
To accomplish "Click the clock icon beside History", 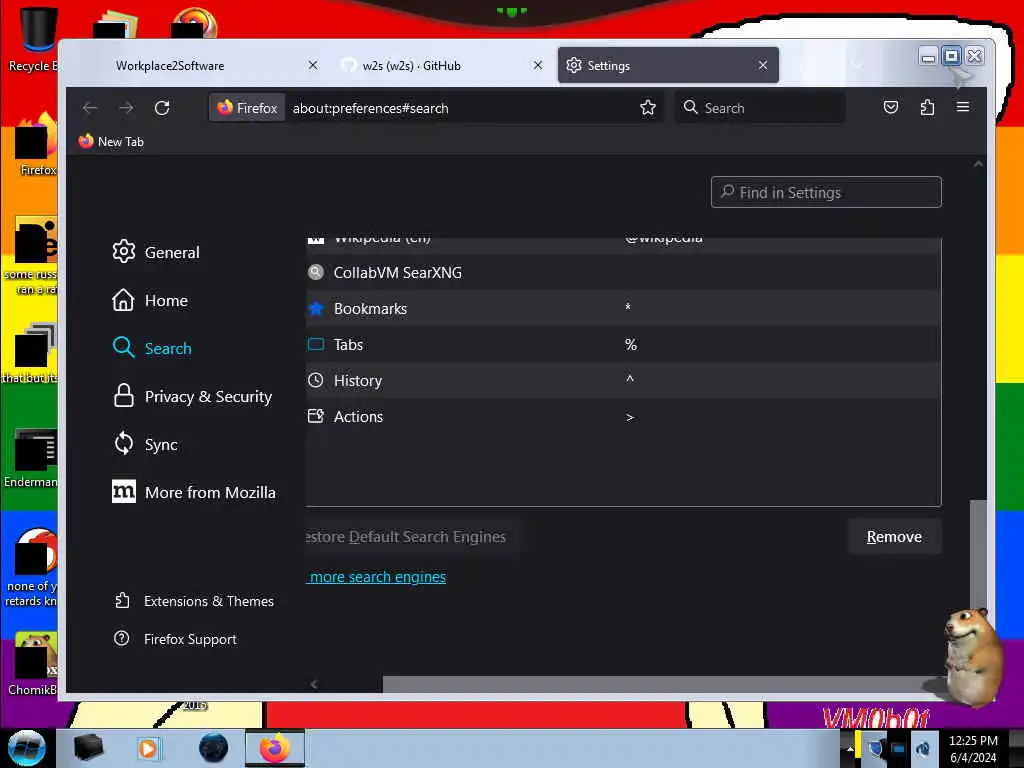I will coord(315,380).
